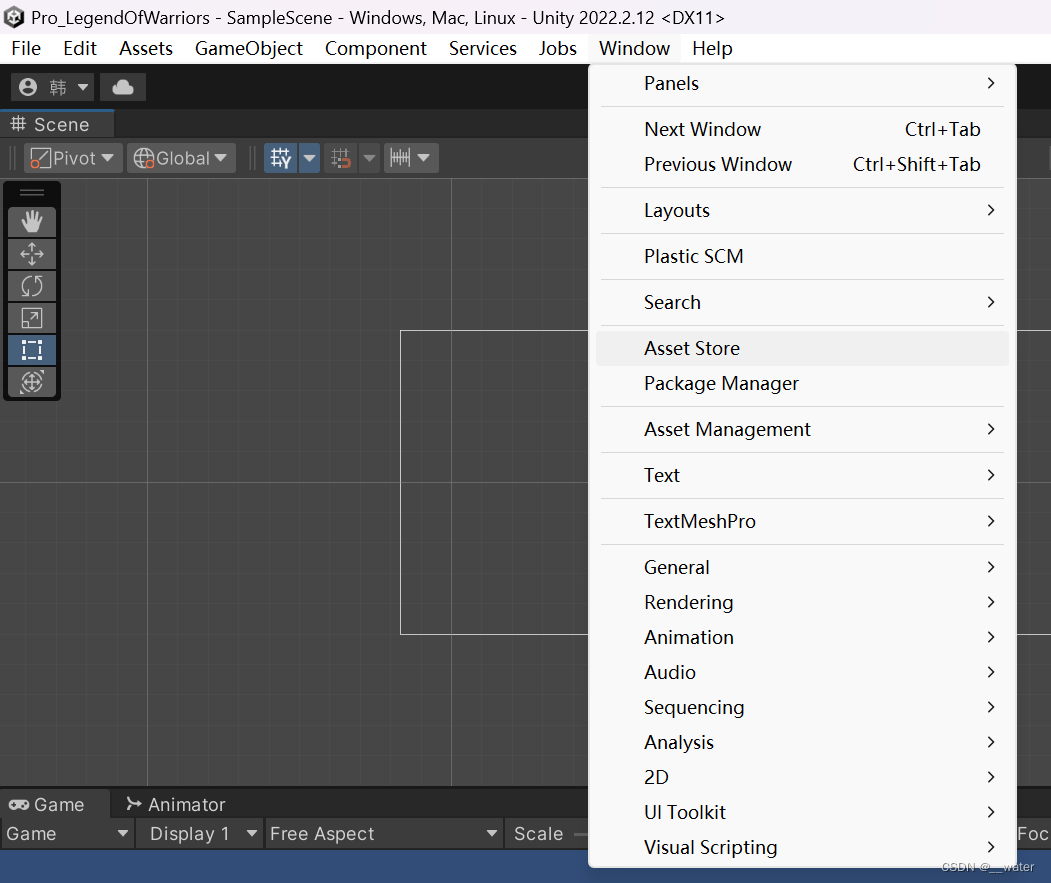This screenshot has height=883, width=1051.
Task: Open the Game view mode dropdown
Action: click(67, 833)
